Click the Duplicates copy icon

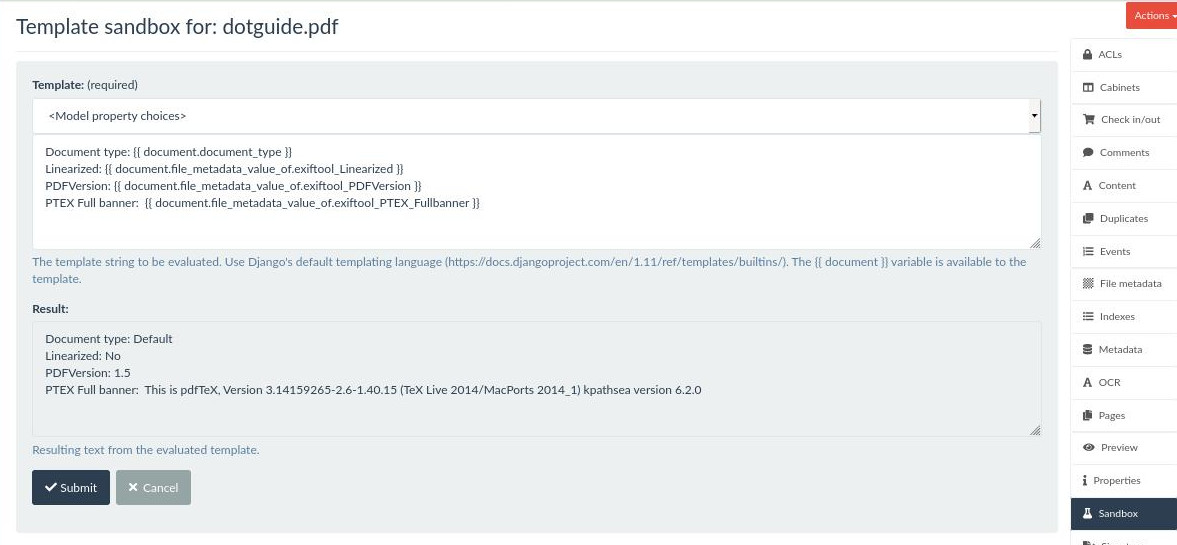point(1088,218)
